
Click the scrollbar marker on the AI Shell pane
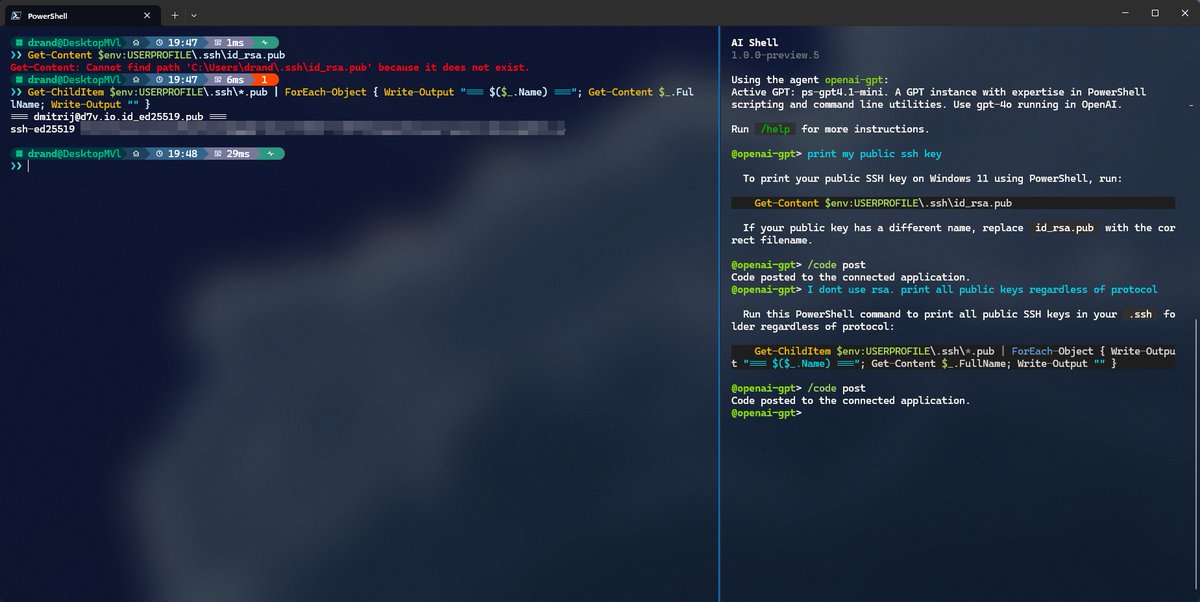pyautogui.click(x=1191, y=105)
